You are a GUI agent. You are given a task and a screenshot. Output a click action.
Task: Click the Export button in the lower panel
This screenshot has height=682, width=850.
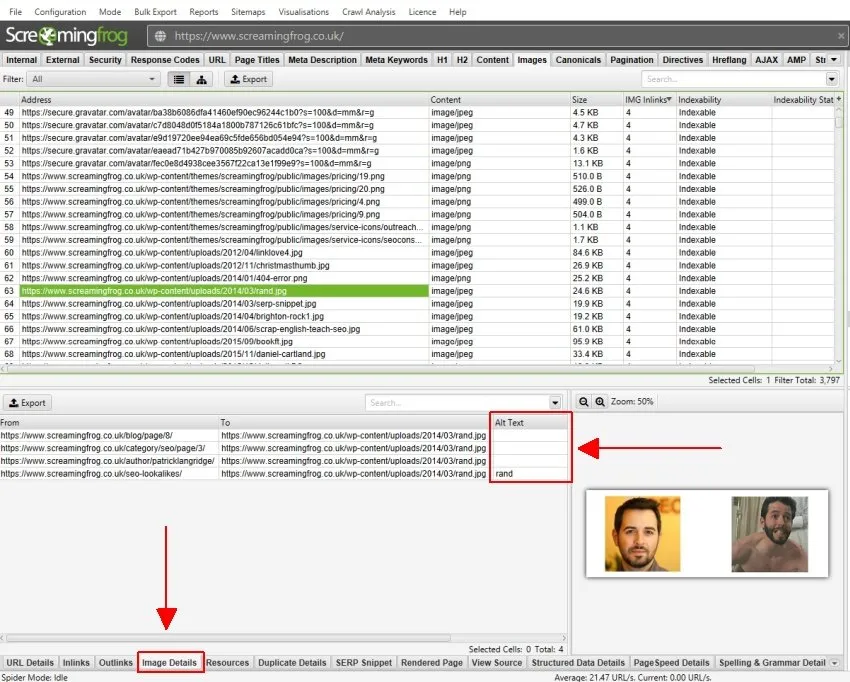(x=27, y=403)
